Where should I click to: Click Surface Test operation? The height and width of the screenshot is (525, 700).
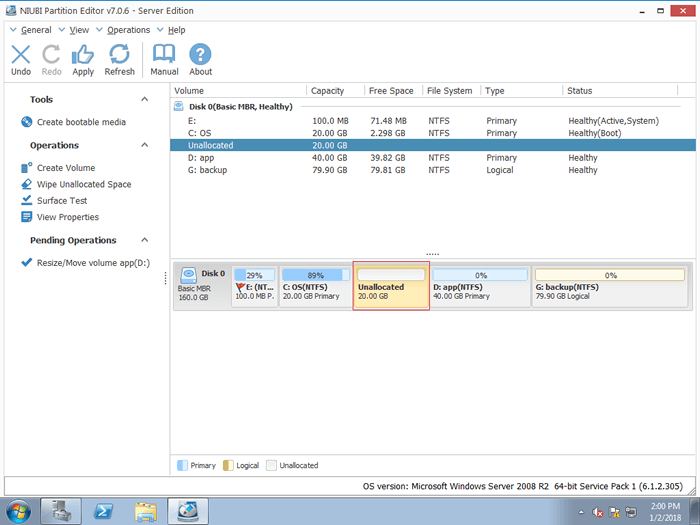tap(62, 200)
